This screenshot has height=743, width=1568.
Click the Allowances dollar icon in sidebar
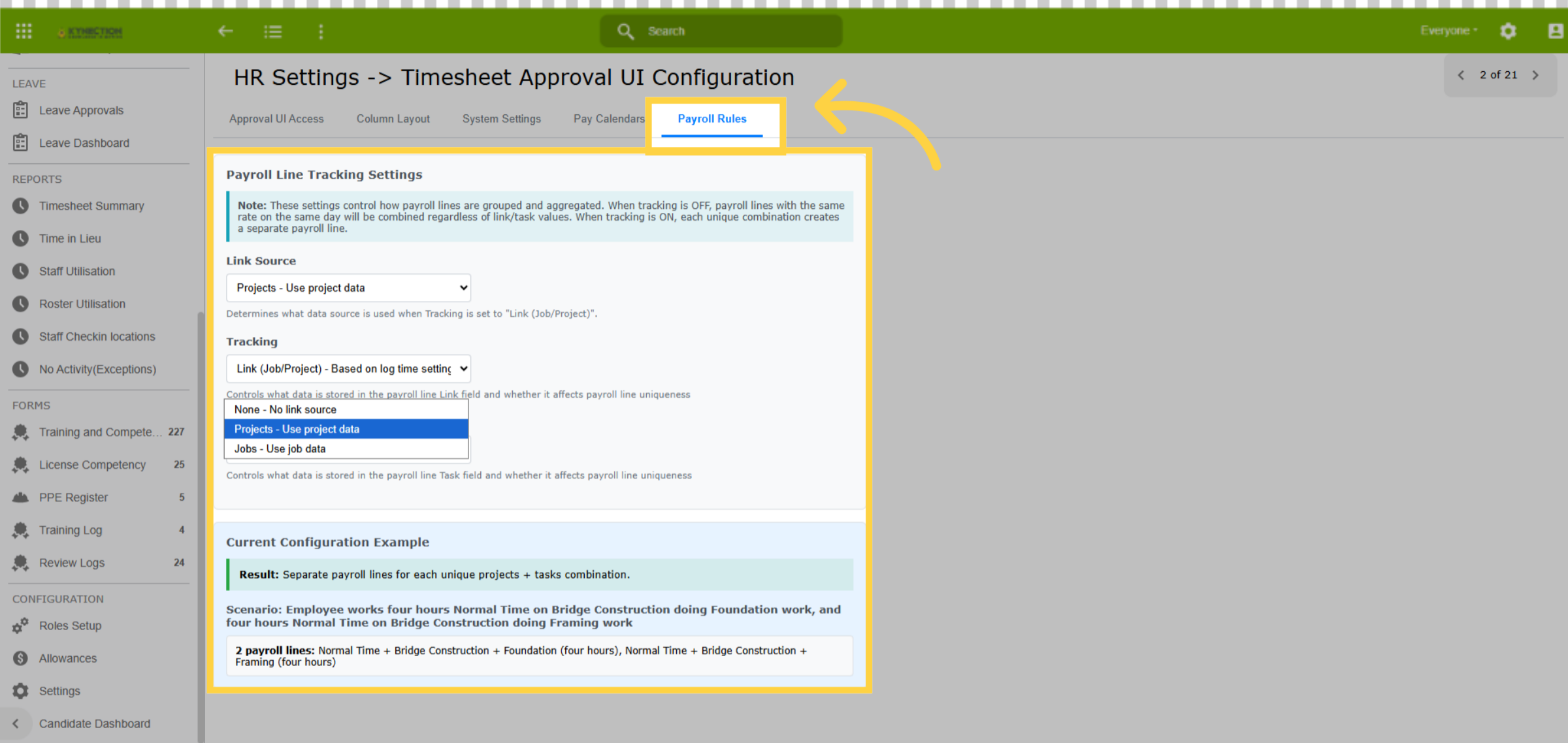[x=21, y=658]
